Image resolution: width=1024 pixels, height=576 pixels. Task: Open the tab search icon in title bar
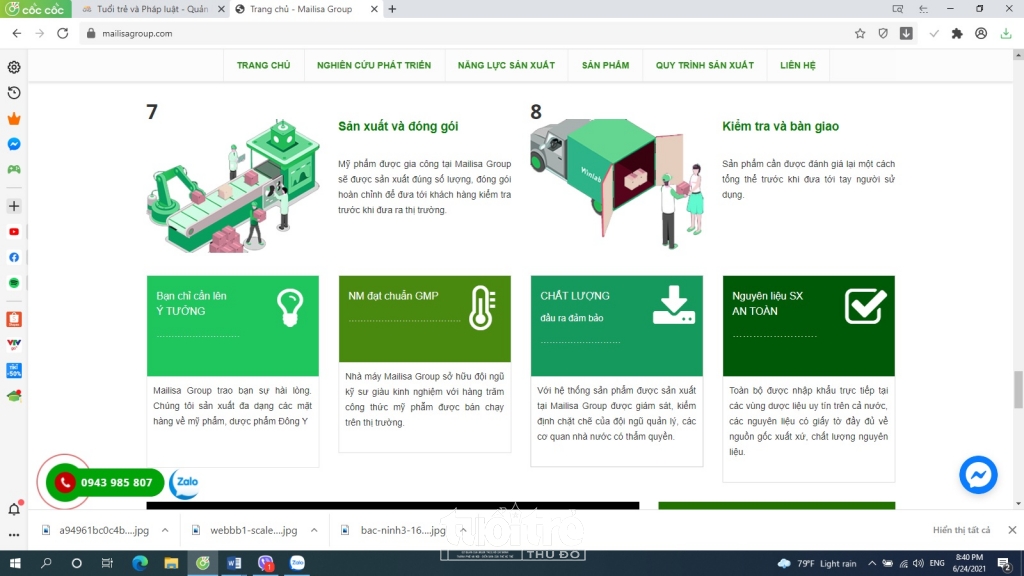point(898,9)
